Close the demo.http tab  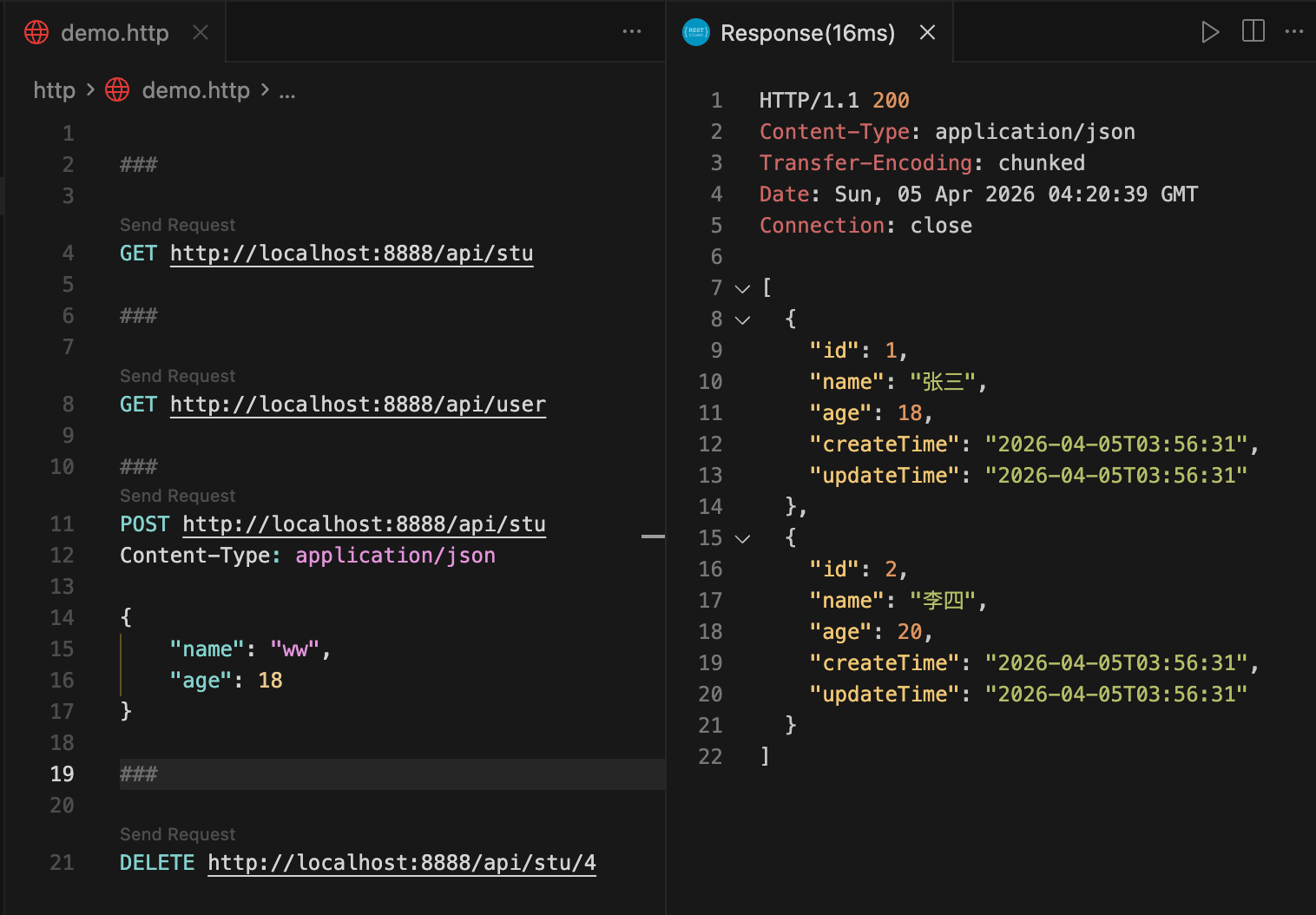201,33
